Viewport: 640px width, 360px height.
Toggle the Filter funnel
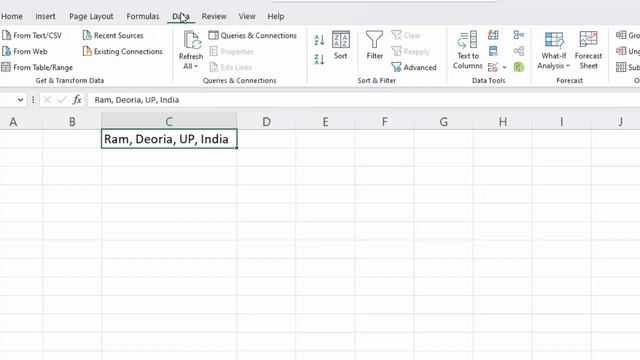pos(374,45)
